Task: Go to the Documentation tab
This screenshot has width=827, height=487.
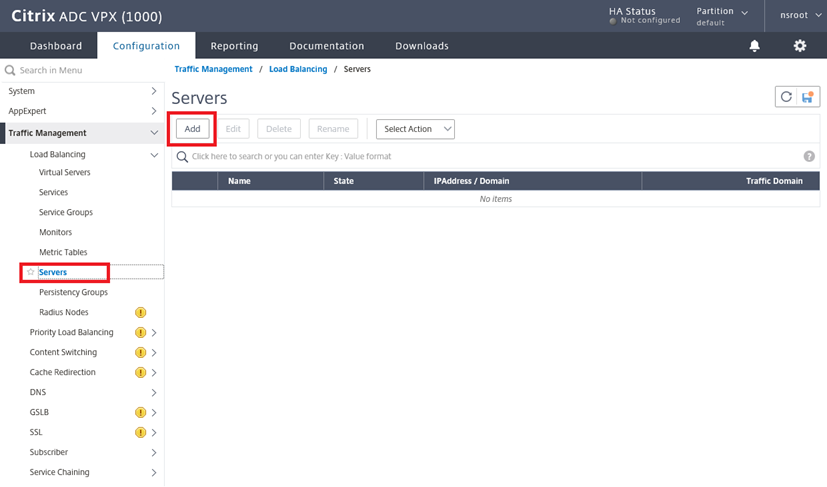Action: click(x=326, y=46)
